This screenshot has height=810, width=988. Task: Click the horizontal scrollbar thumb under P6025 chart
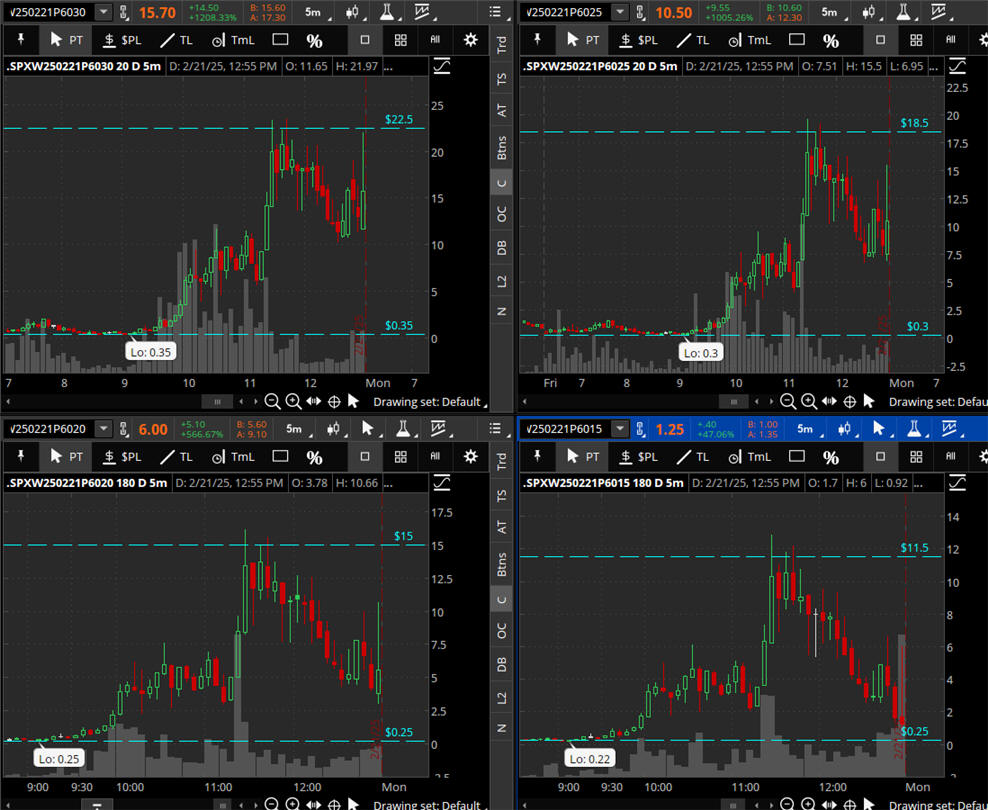[733, 402]
